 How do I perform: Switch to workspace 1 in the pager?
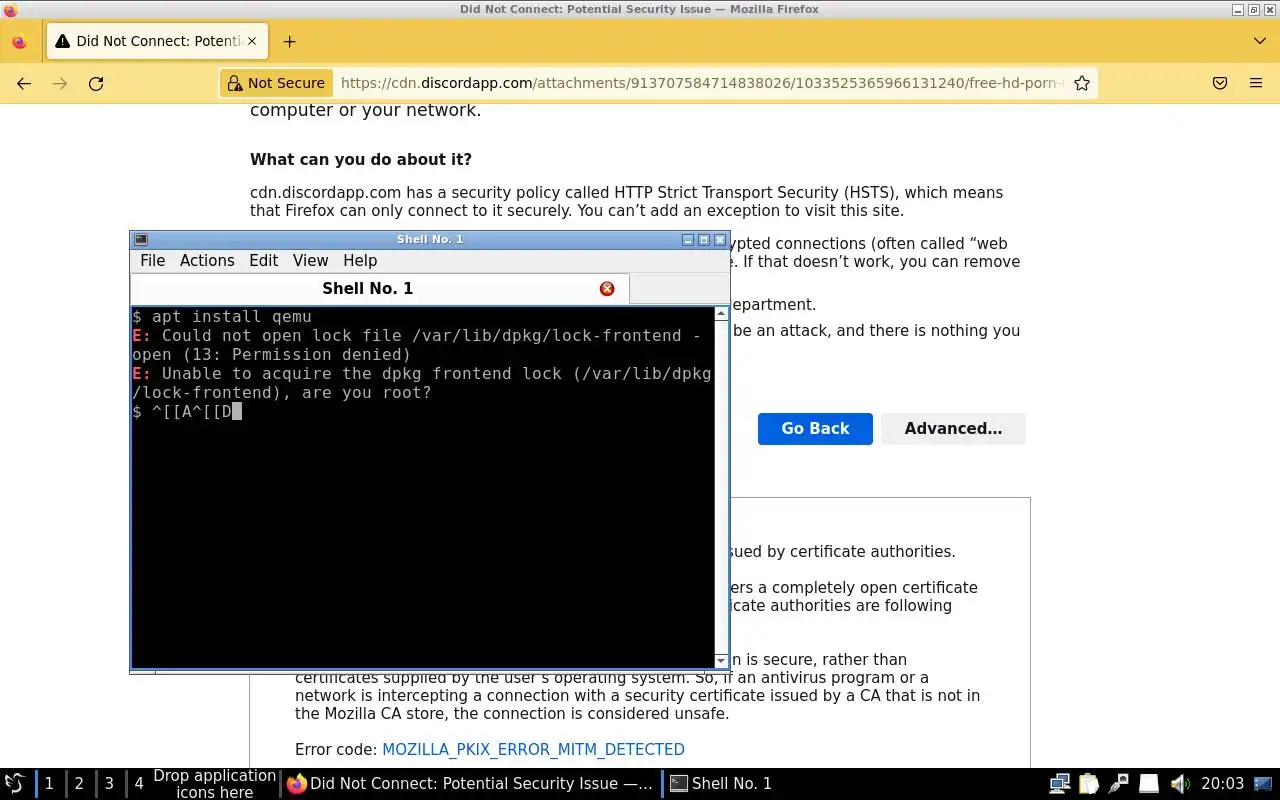[49, 783]
